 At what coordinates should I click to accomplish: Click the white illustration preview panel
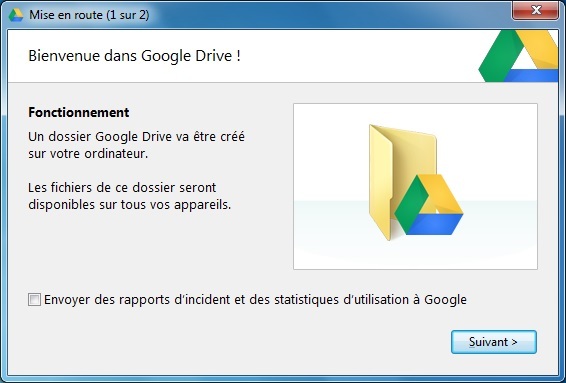pos(415,186)
